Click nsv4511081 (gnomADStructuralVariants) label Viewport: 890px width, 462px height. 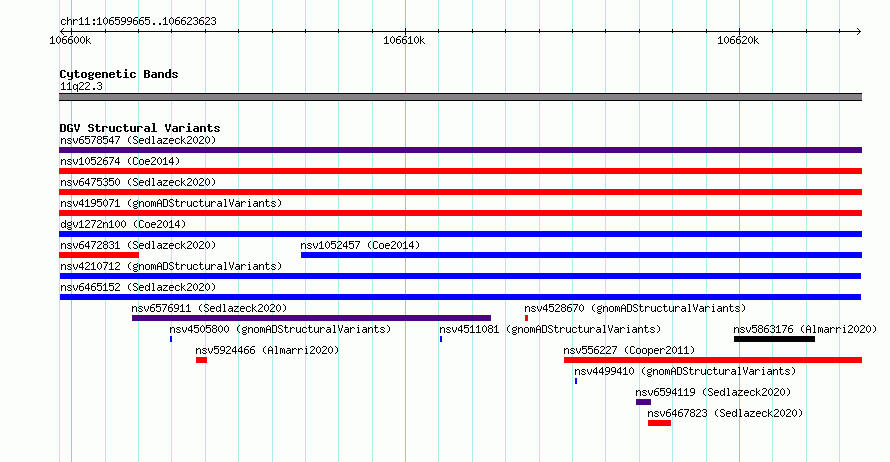coord(550,329)
